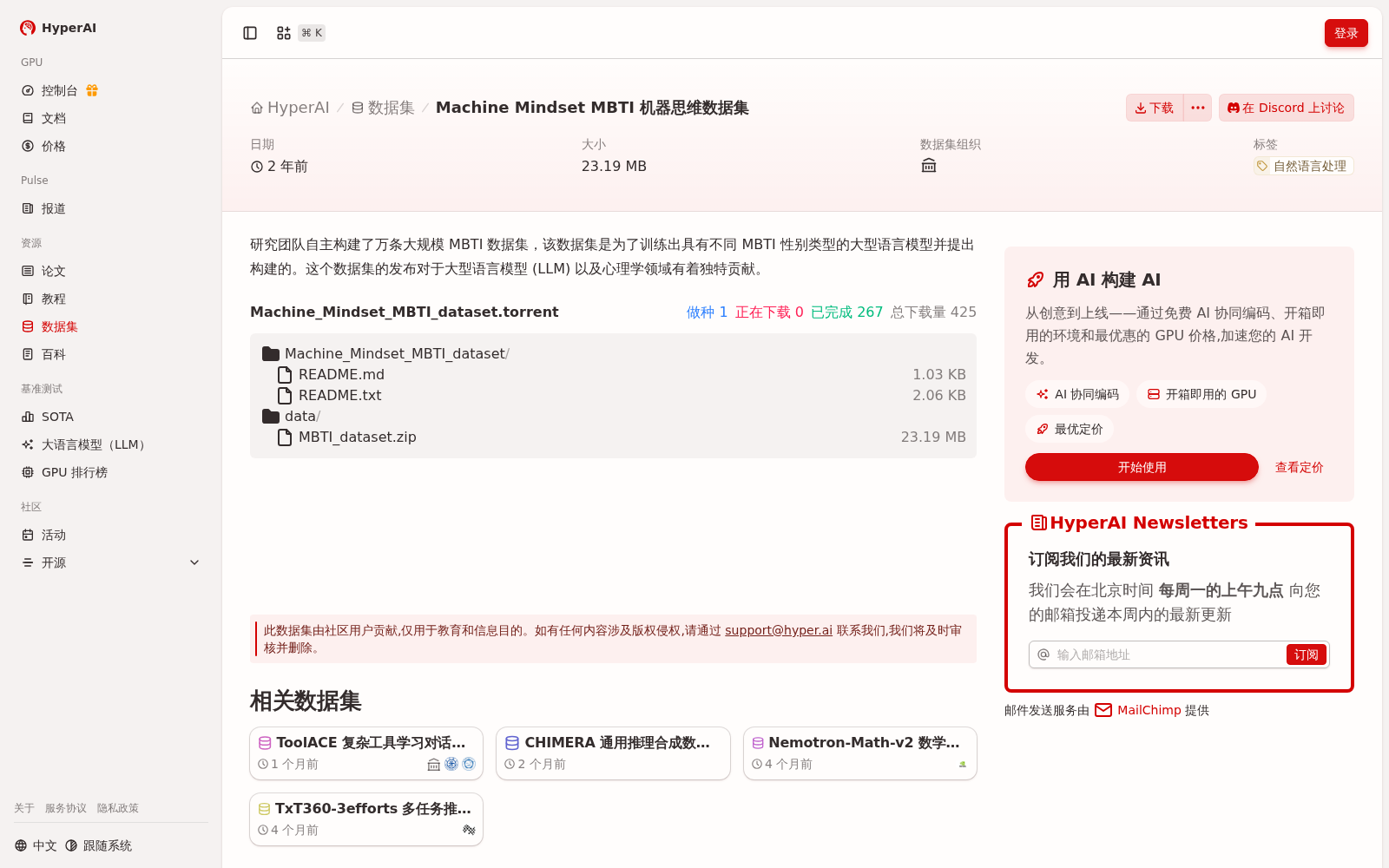
Task: Click the 登录 button
Action: click(x=1346, y=33)
